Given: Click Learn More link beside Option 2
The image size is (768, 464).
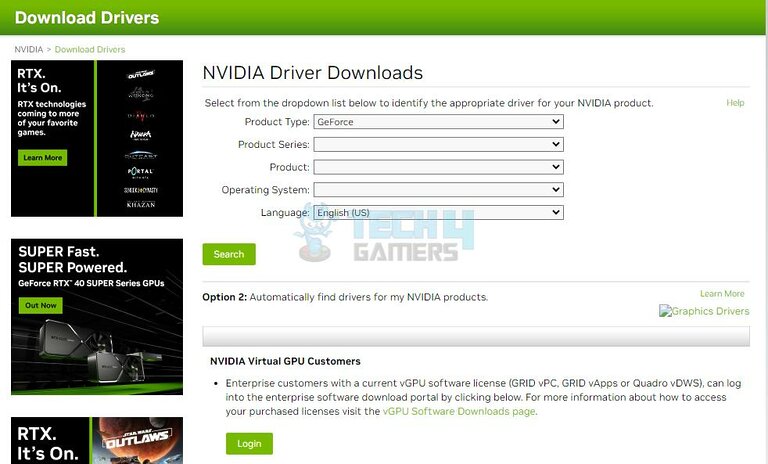Looking at the screenshot, I should point(722,294).
